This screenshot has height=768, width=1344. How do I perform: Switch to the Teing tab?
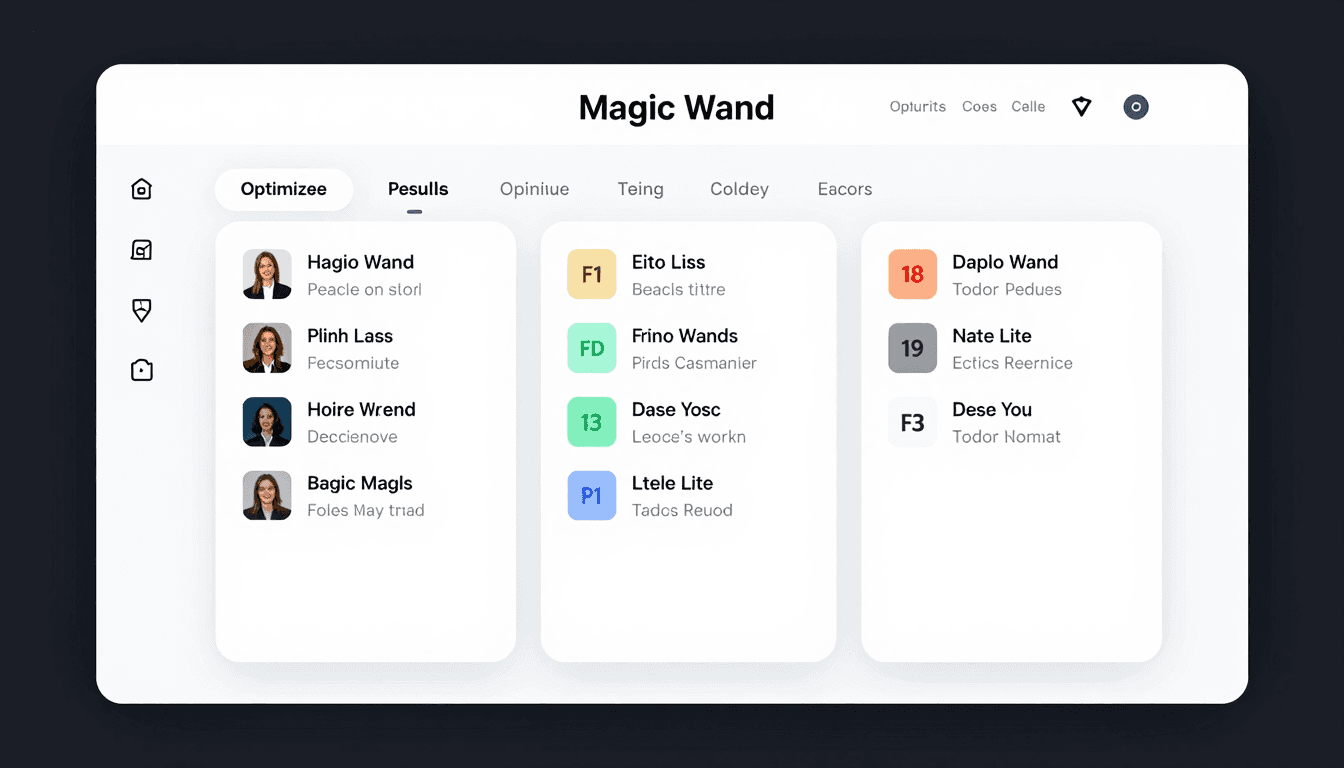pos(640,189)
